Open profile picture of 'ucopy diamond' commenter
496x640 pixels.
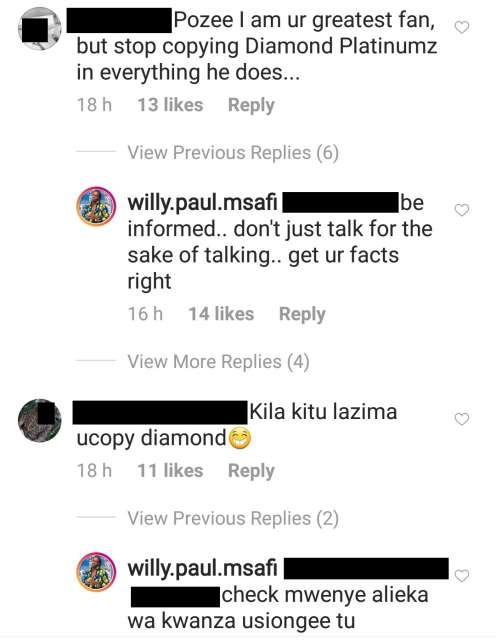[40, 420]
